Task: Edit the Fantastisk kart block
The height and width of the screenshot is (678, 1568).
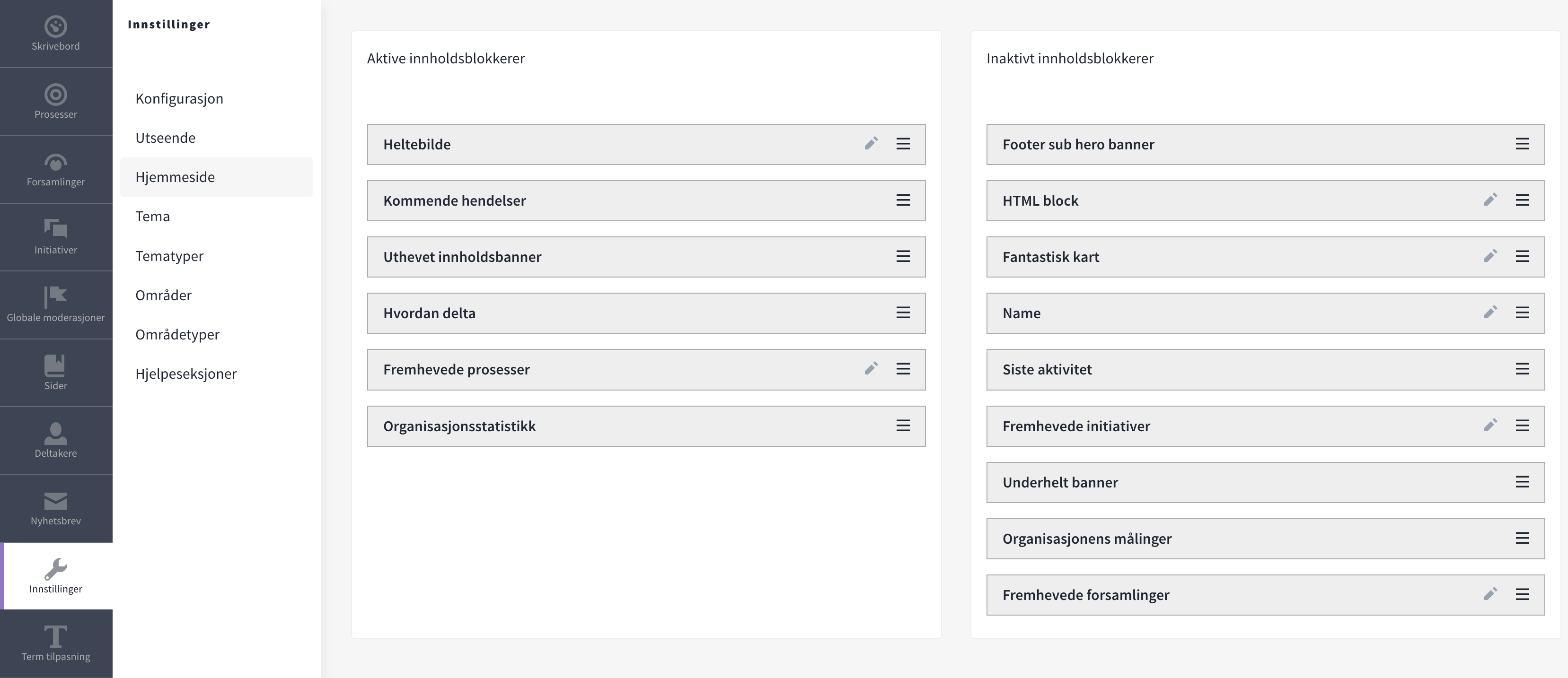Action: (1491, 256)
